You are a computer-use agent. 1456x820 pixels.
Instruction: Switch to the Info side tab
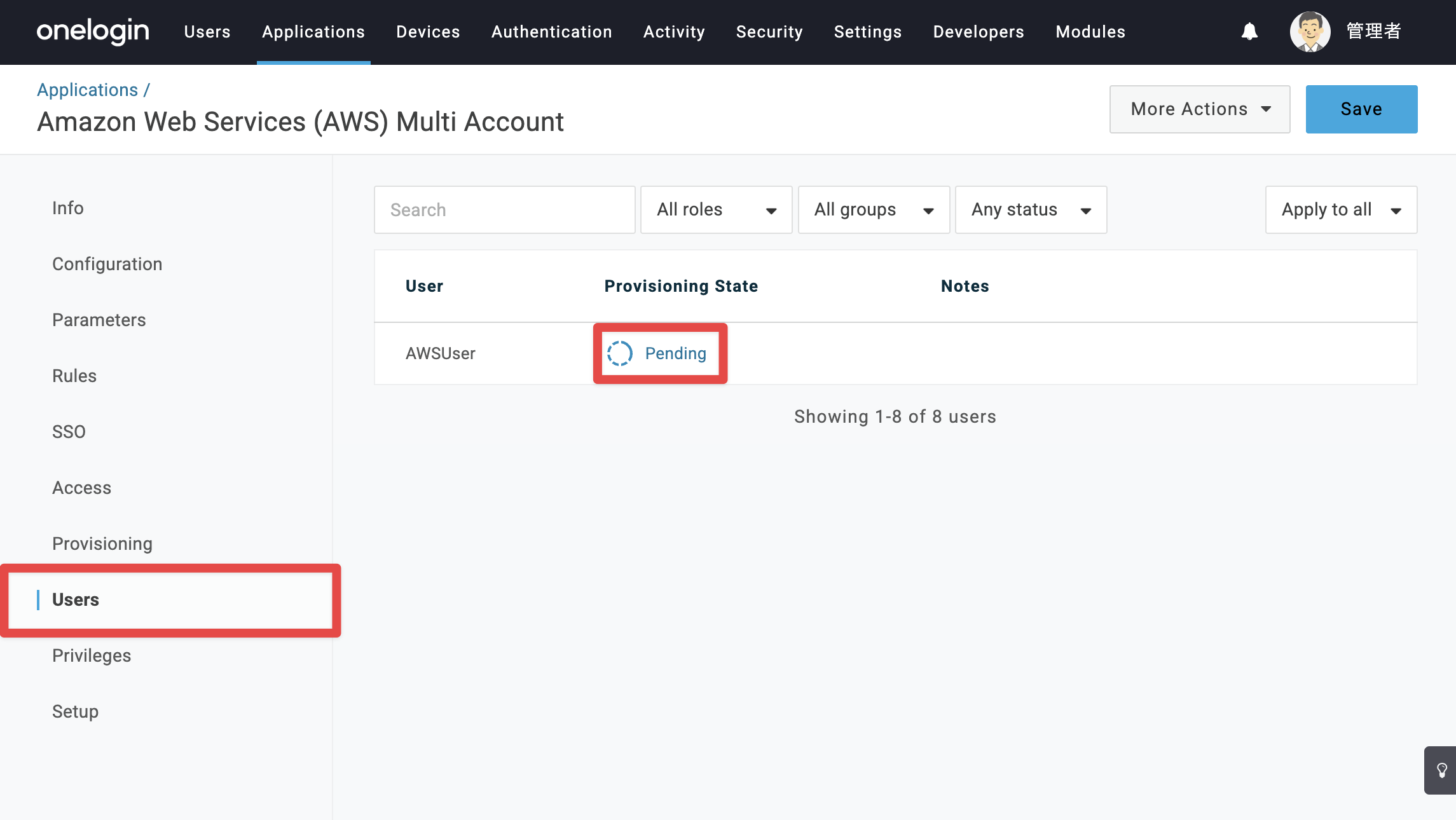pyautogui.click(x=68, y=208)
